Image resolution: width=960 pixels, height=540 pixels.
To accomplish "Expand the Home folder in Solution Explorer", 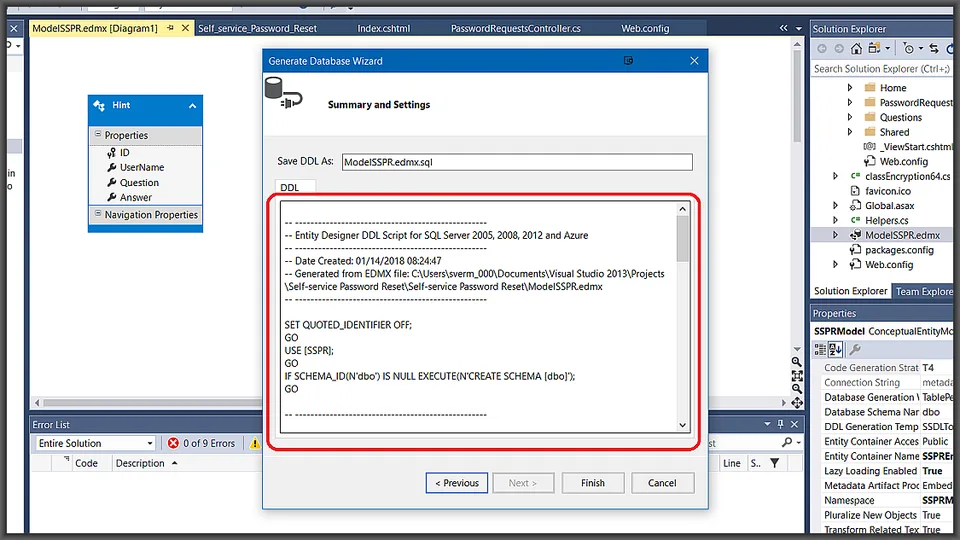I will pos(850,88).
